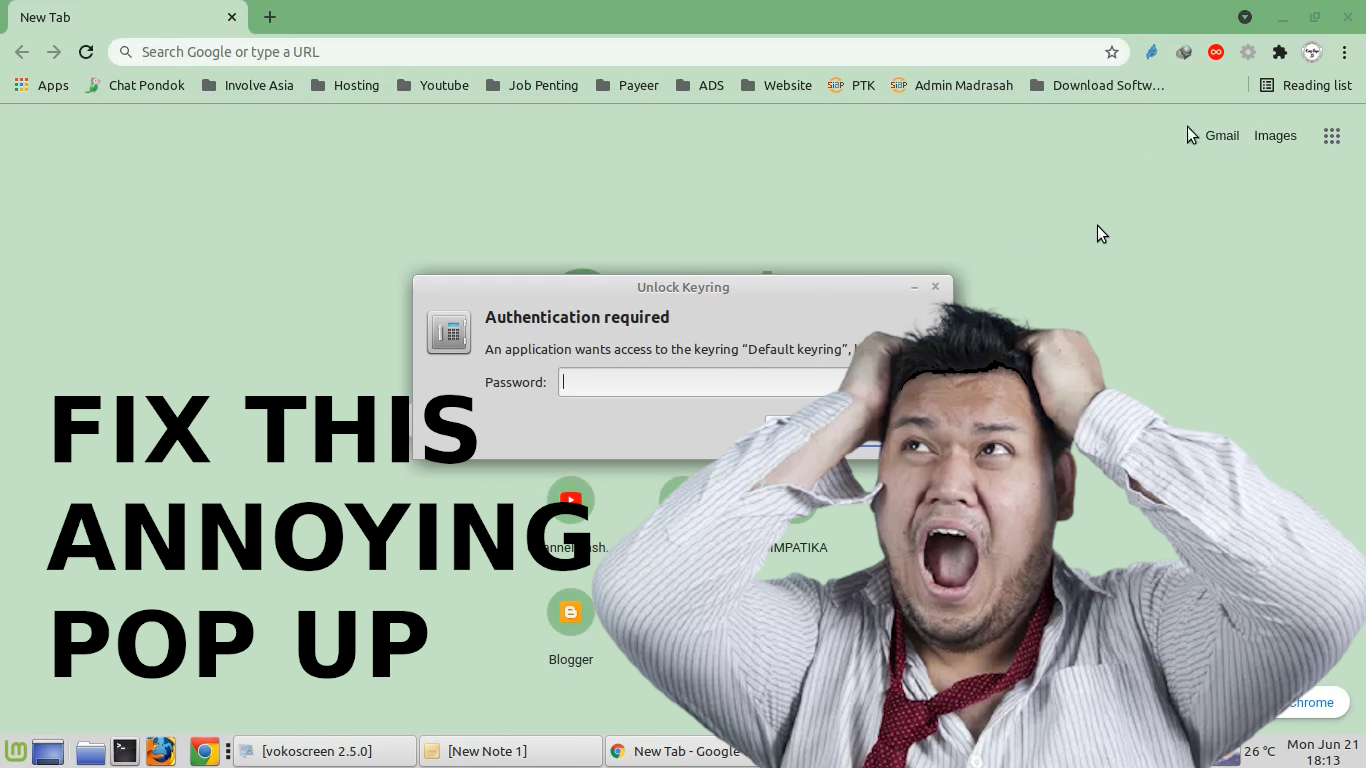Open the Youtube bookmark folder

[x=433, y=85]
